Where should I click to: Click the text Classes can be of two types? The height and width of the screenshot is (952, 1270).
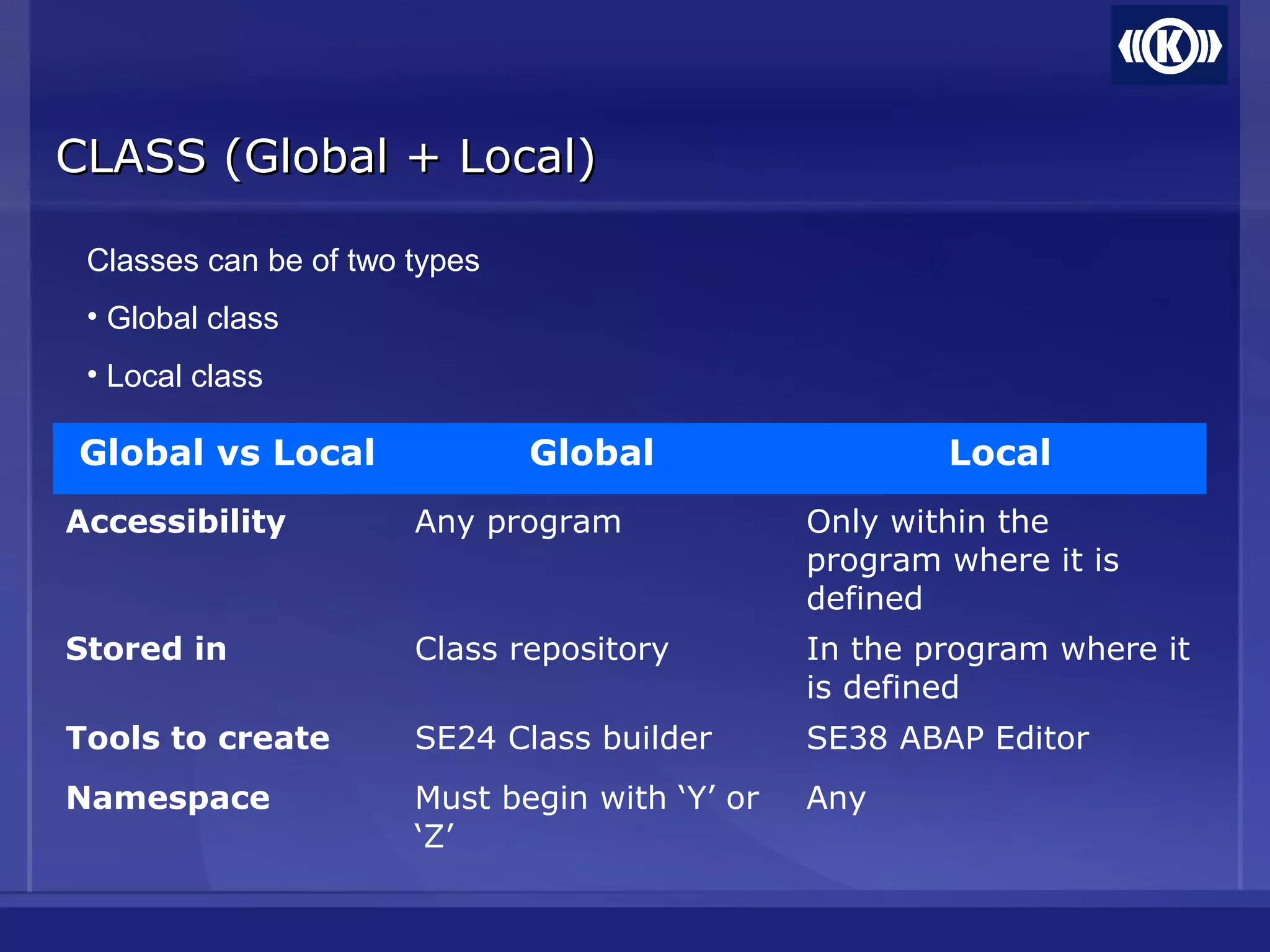tap(283, 260)
